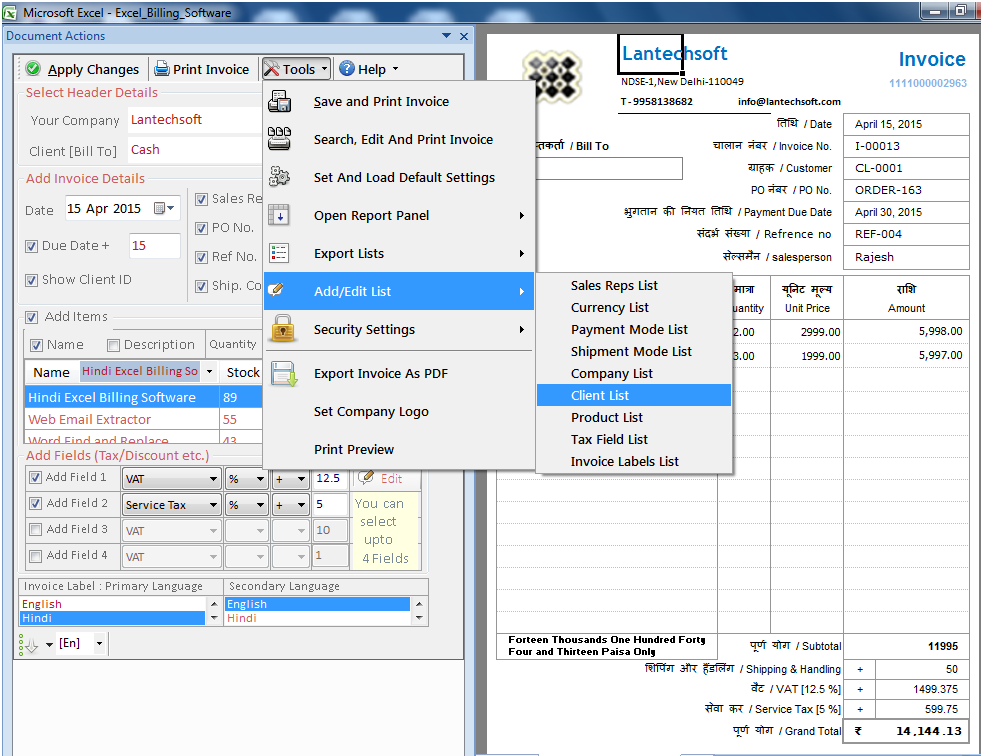Toggle the Show Client ID checkbox
981x756 pixels.
[x=31, y=280]
